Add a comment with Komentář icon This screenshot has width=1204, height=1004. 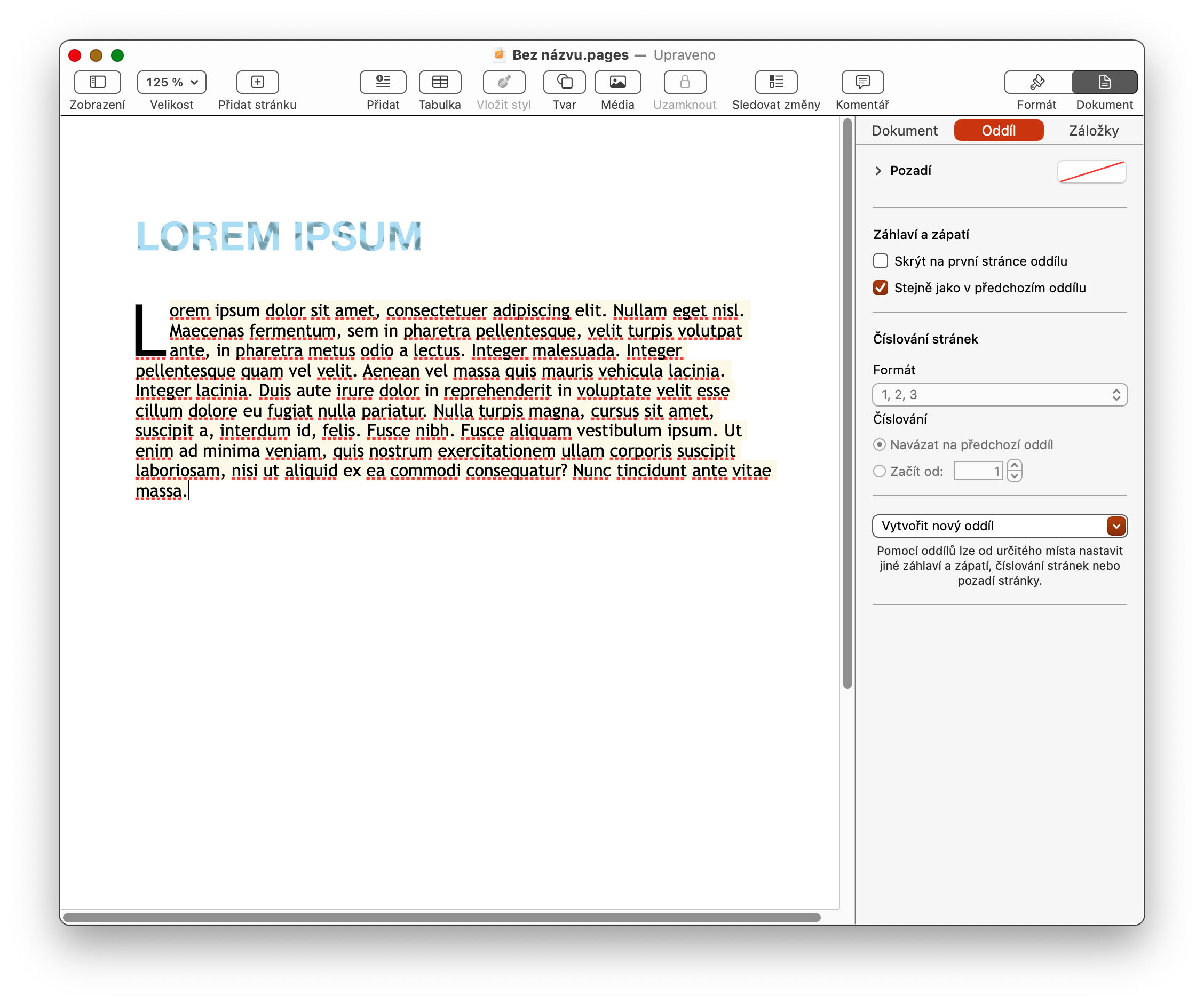862,82
